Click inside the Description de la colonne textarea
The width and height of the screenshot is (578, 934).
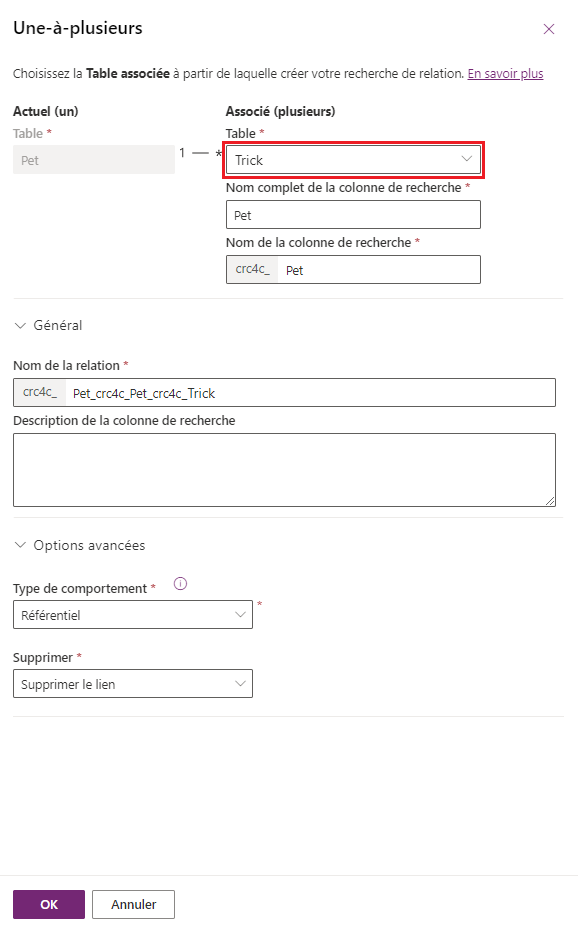coord(284,470)
